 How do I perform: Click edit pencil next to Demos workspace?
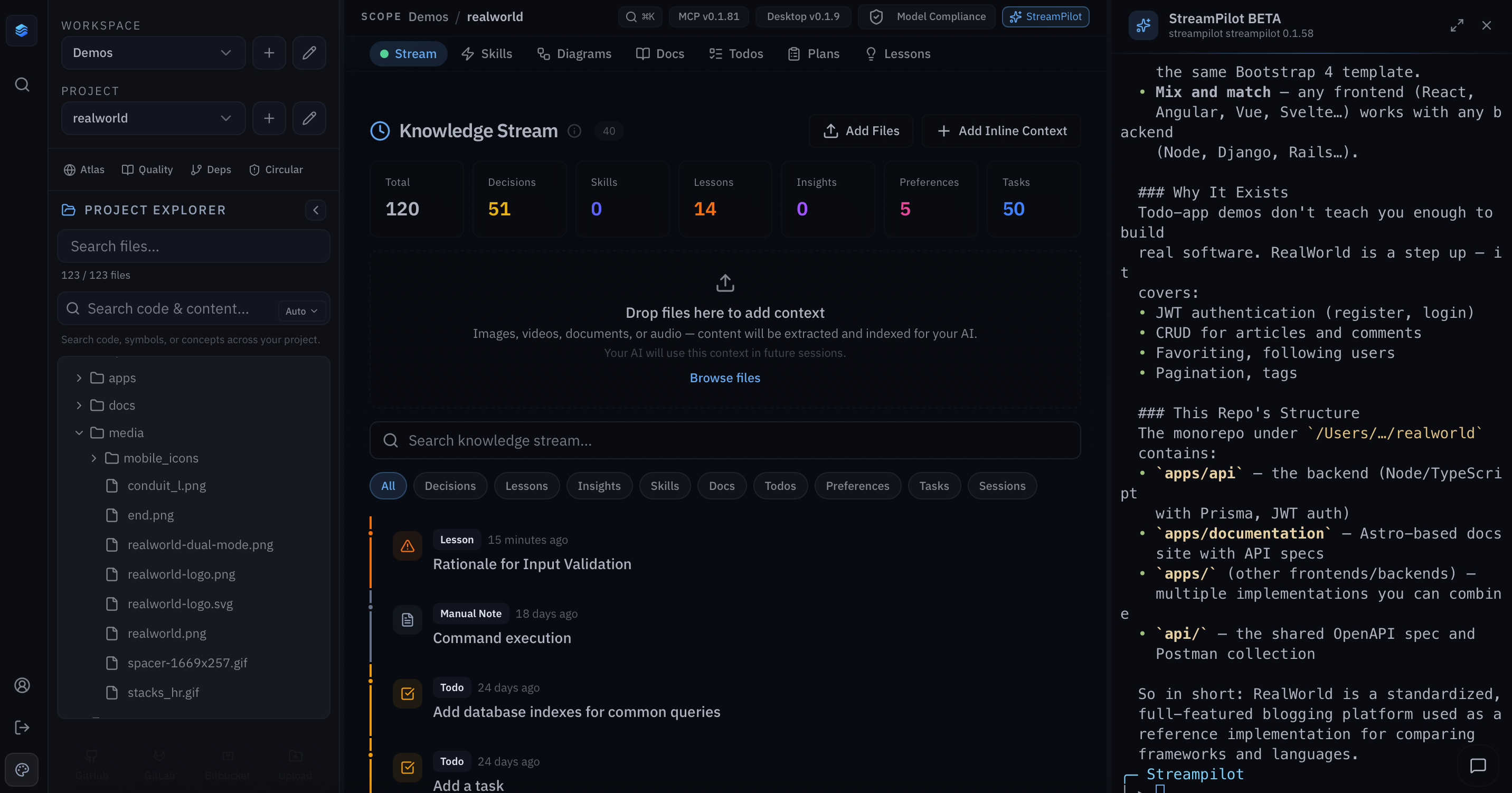click(x=309, y=53)
